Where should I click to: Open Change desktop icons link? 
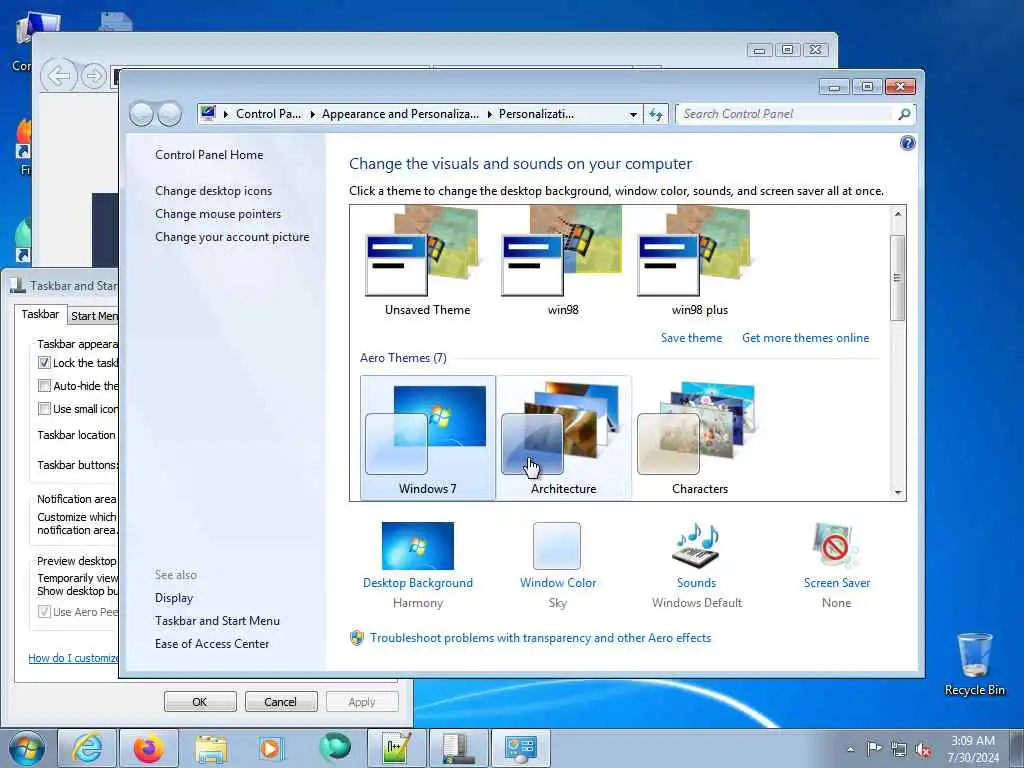[x=214, y=191]
